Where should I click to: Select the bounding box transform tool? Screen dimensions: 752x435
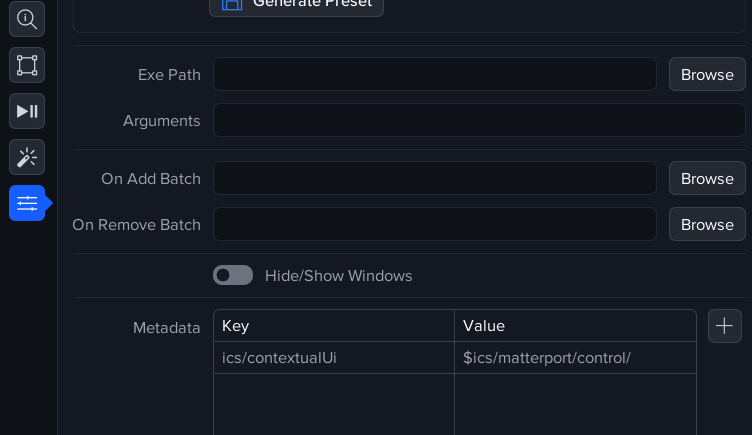(27, 65)
